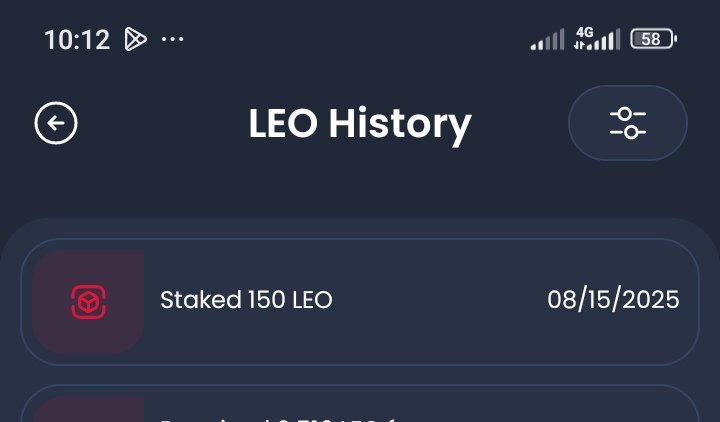Tap the battery indicator showing 58
Image resolution: width=720 pixels, height=422 pixels.
pyautogui.click(x=653, y=39)
